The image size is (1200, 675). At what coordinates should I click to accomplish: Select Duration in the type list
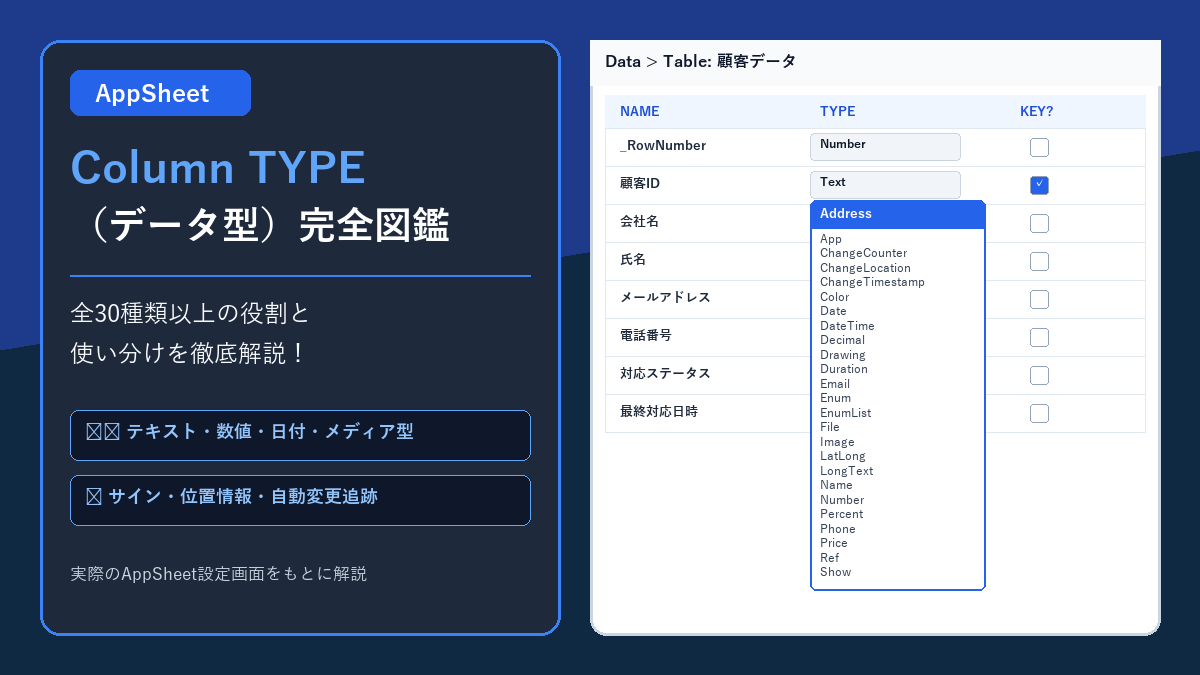844,370
